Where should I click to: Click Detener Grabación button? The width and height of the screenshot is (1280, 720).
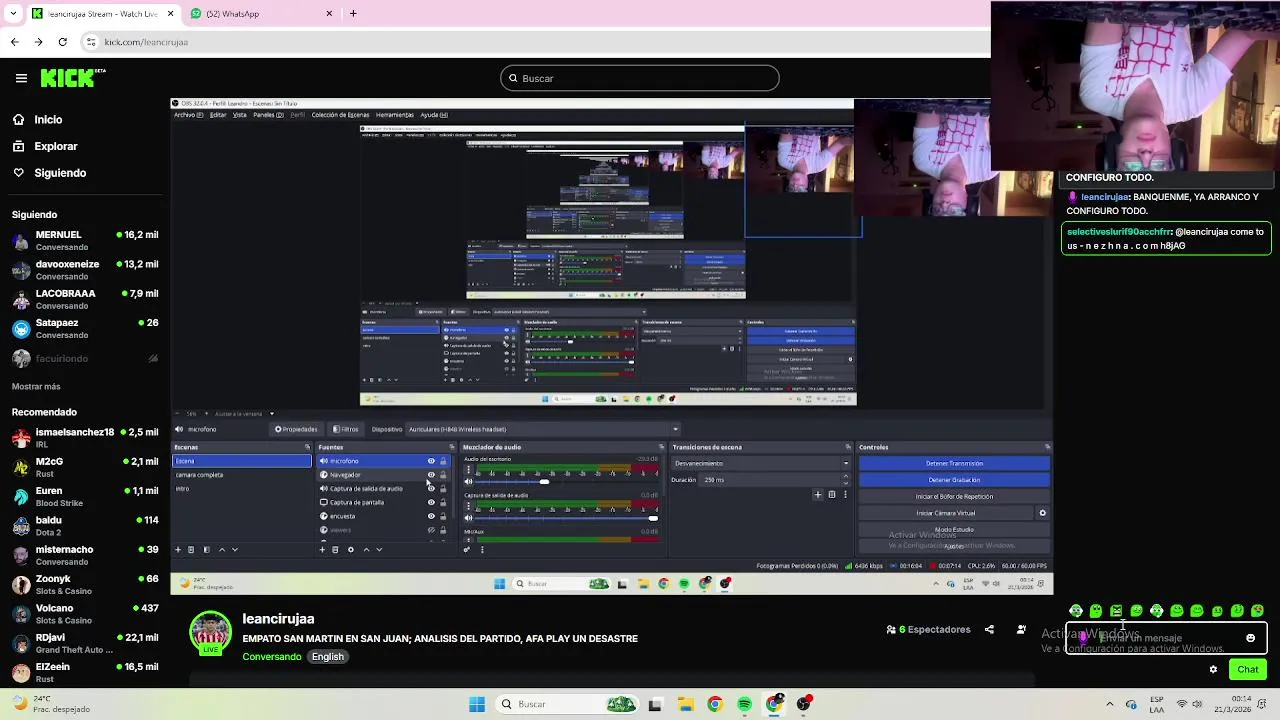(954, 480)
